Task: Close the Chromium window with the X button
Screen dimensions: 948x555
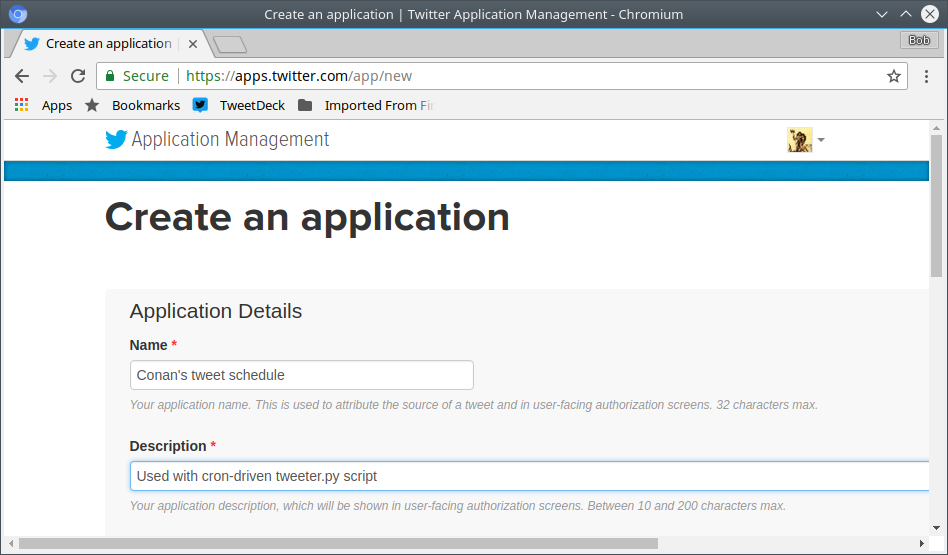Action: pyautogui.click(x=930, y=14)
